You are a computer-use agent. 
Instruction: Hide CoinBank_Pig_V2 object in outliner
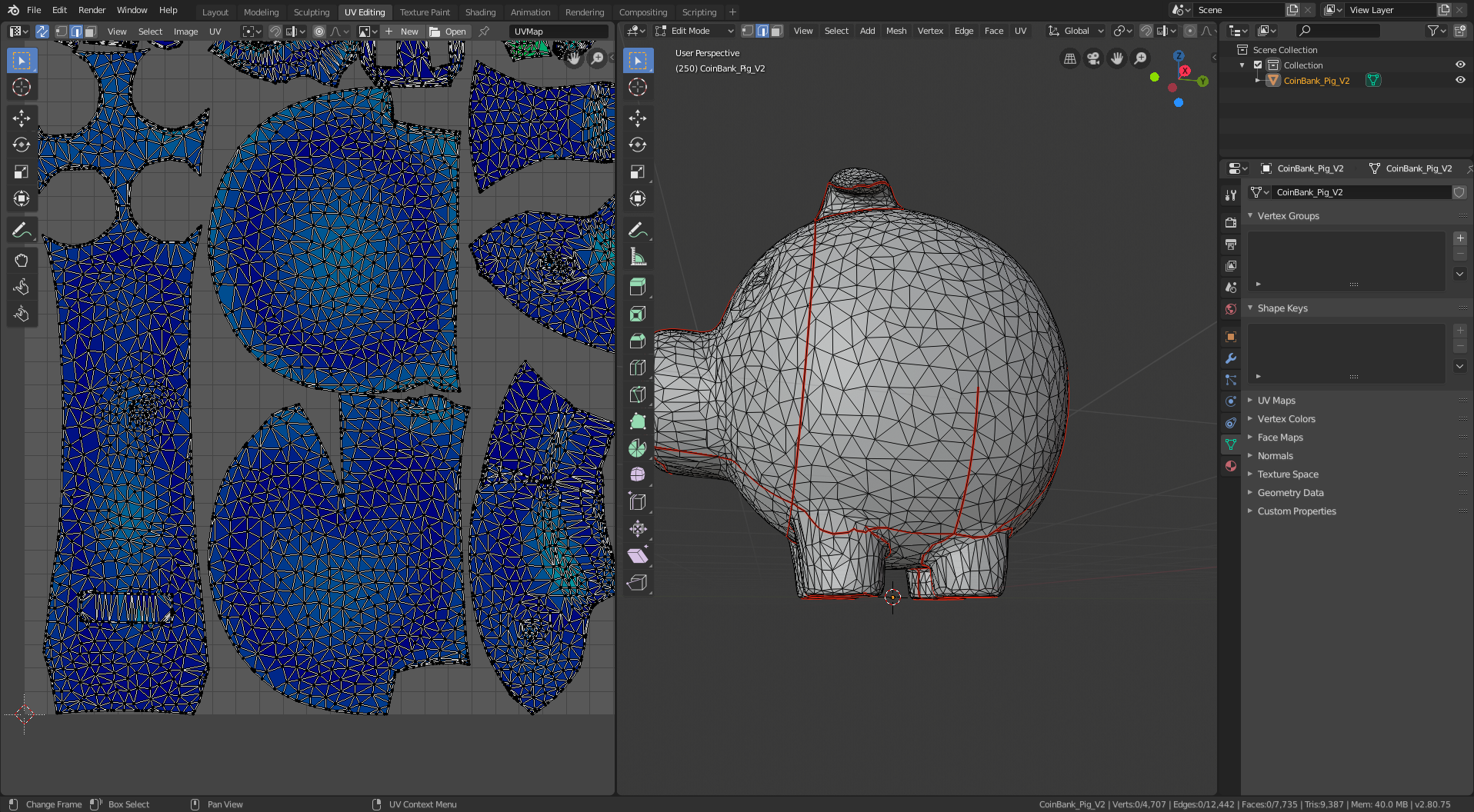pos(1459,80)
